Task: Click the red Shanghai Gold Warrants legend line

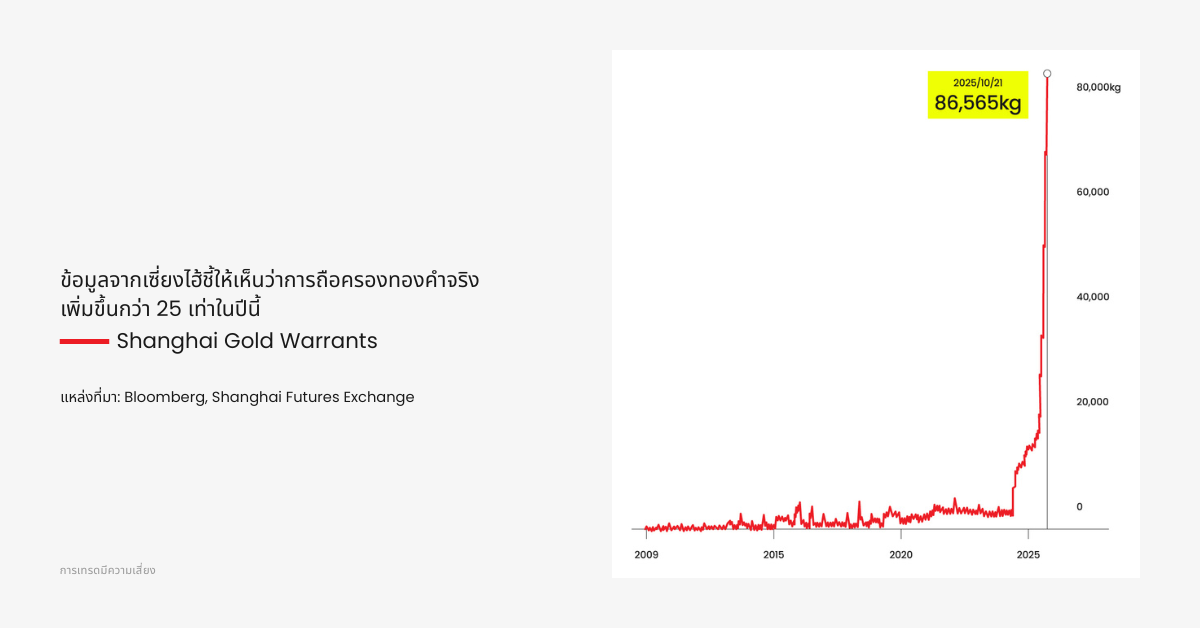Action: (84, 341)
